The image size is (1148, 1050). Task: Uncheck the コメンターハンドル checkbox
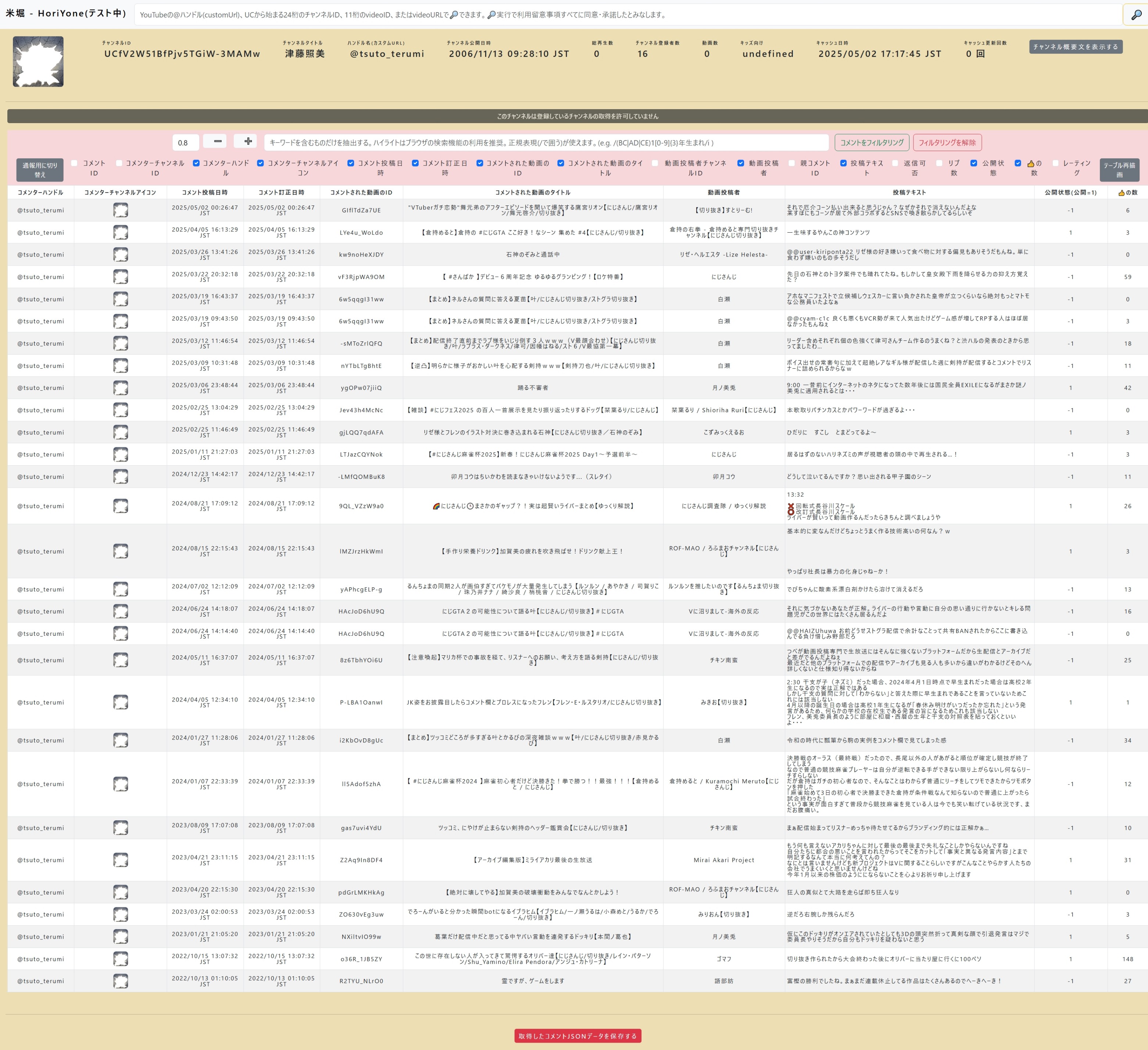tap(196, 163)
